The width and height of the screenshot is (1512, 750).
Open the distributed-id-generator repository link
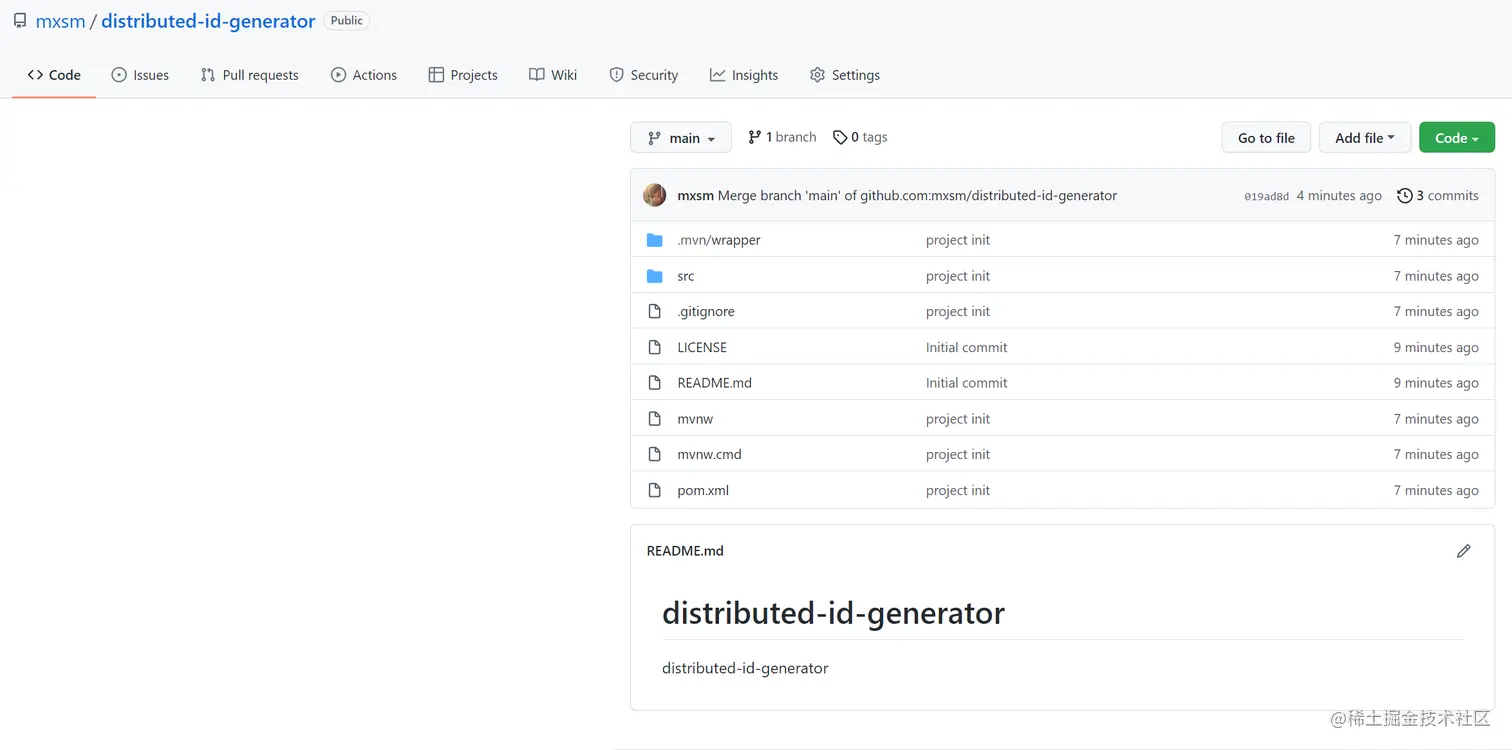(208, 21)
